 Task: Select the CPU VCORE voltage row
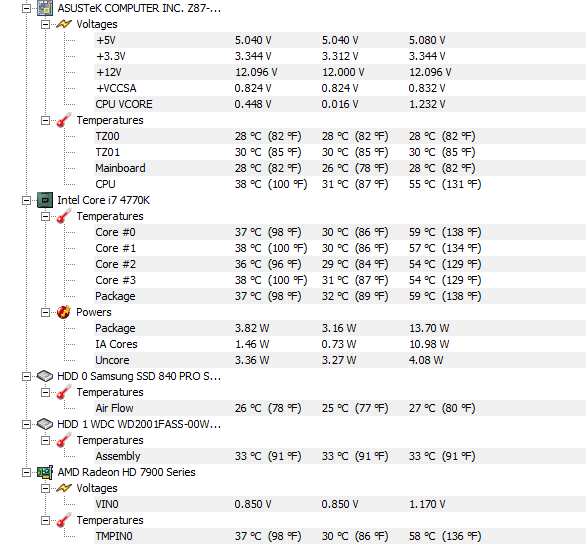click(340, 104)
